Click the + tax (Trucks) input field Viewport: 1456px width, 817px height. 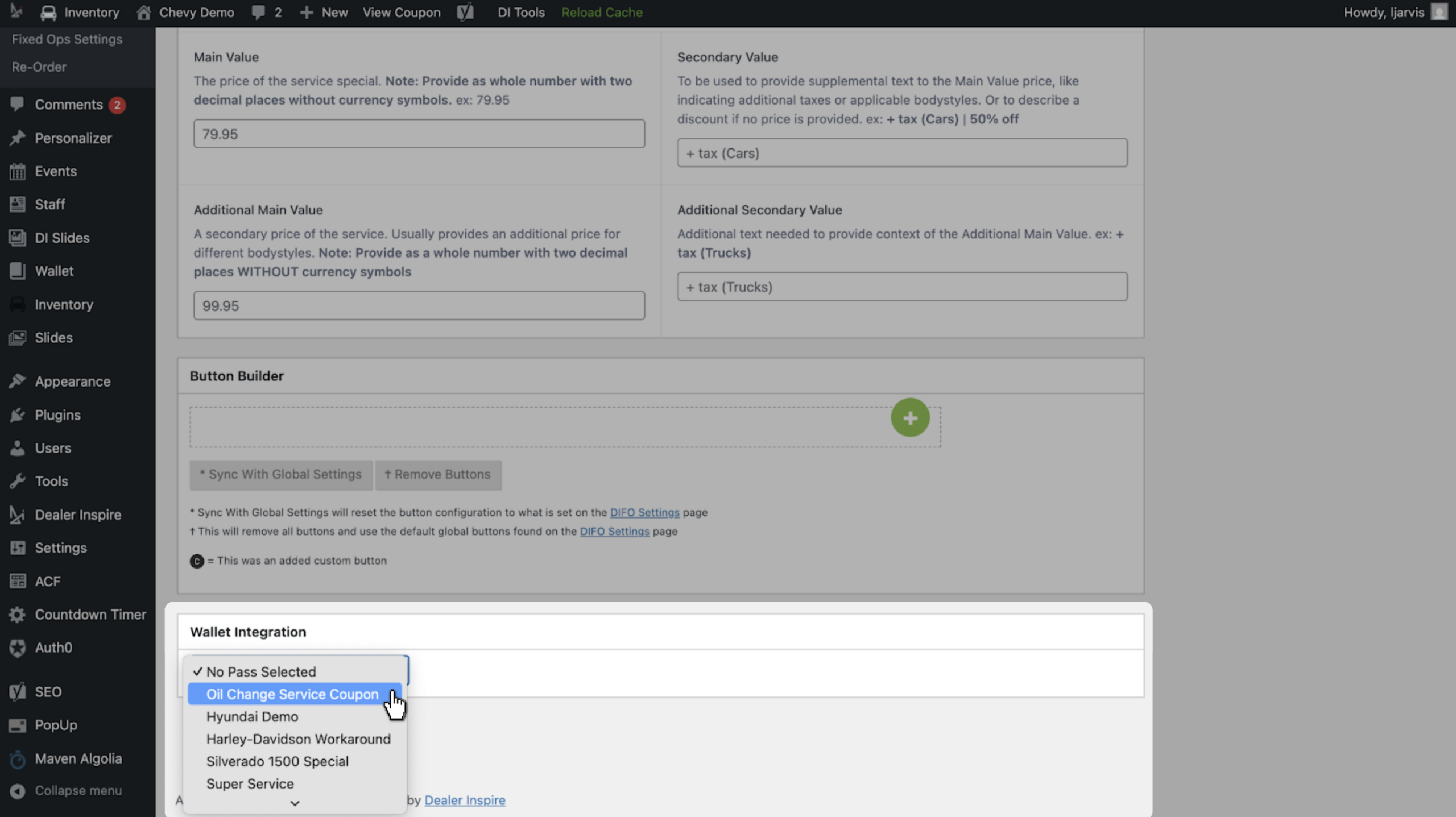902,286
